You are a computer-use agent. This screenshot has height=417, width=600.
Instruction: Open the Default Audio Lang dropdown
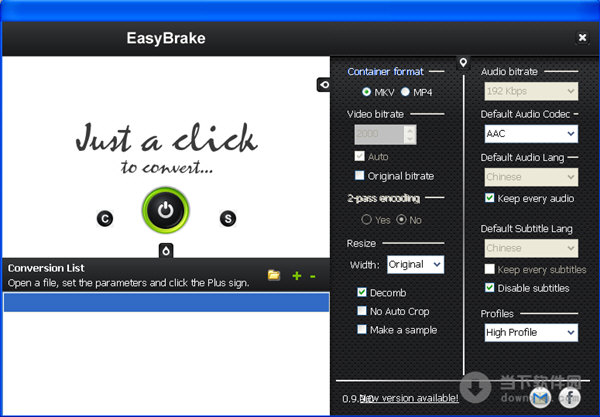[x=531, y=177]
